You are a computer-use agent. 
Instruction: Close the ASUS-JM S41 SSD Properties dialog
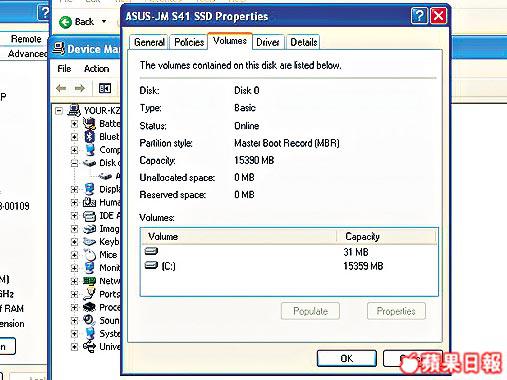(438, 16)
